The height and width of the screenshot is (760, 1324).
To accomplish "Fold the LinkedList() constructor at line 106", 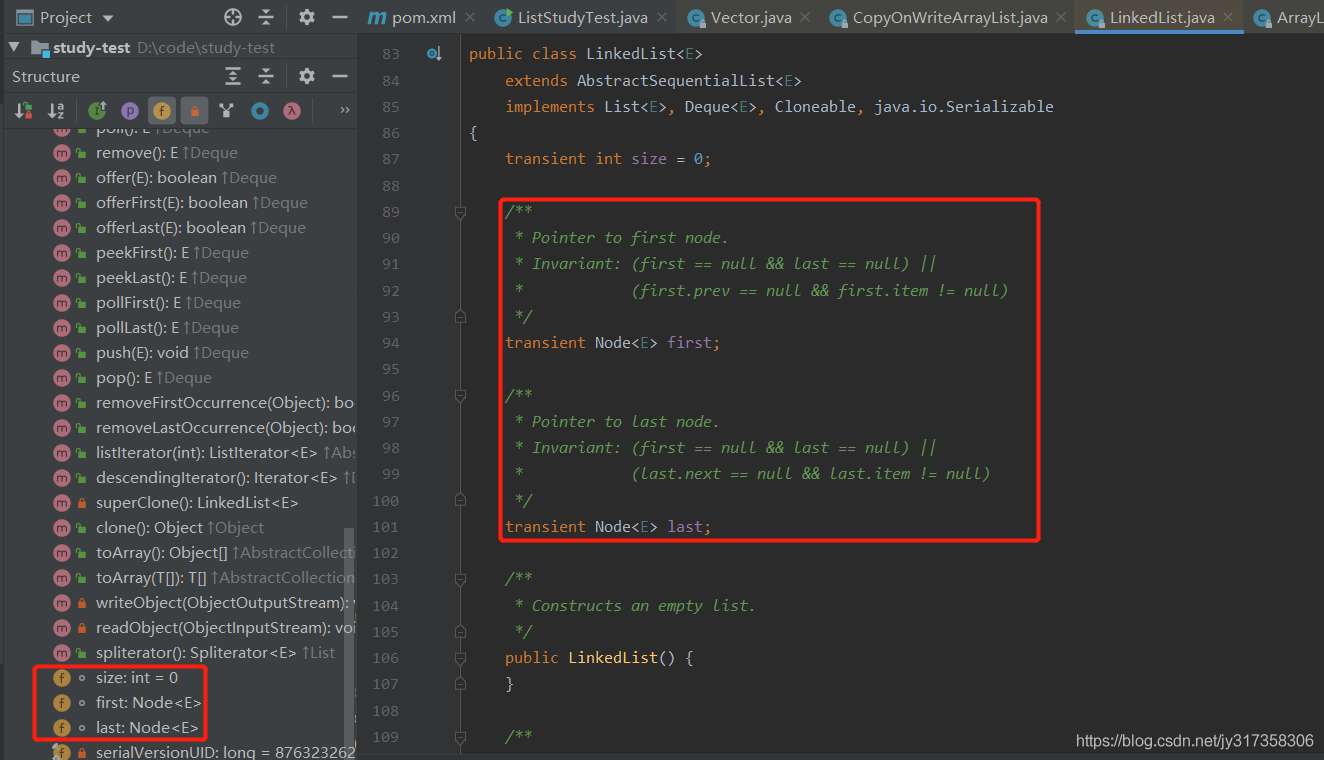I will [460, 658].
